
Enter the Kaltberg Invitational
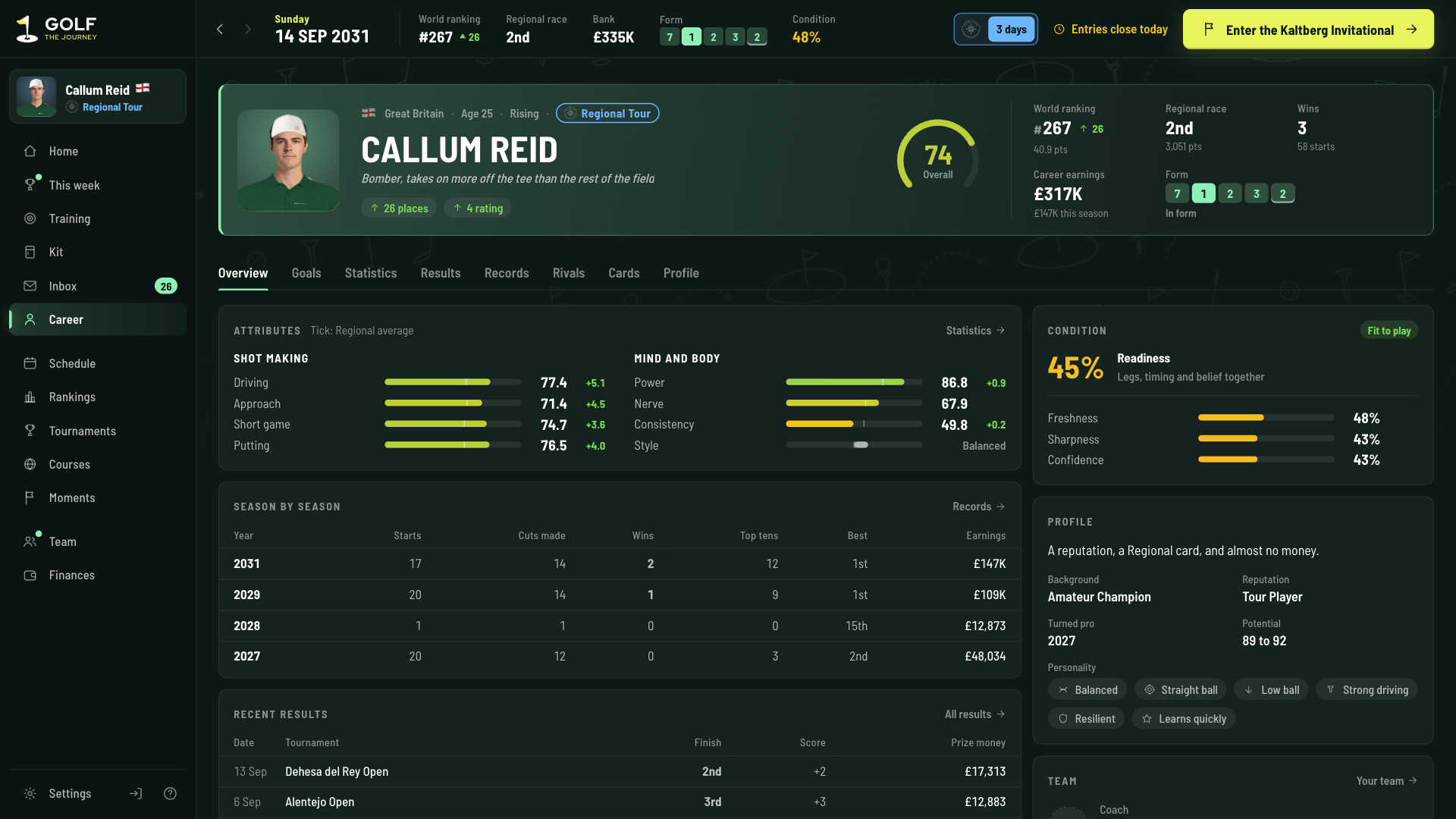(1308, 30)
